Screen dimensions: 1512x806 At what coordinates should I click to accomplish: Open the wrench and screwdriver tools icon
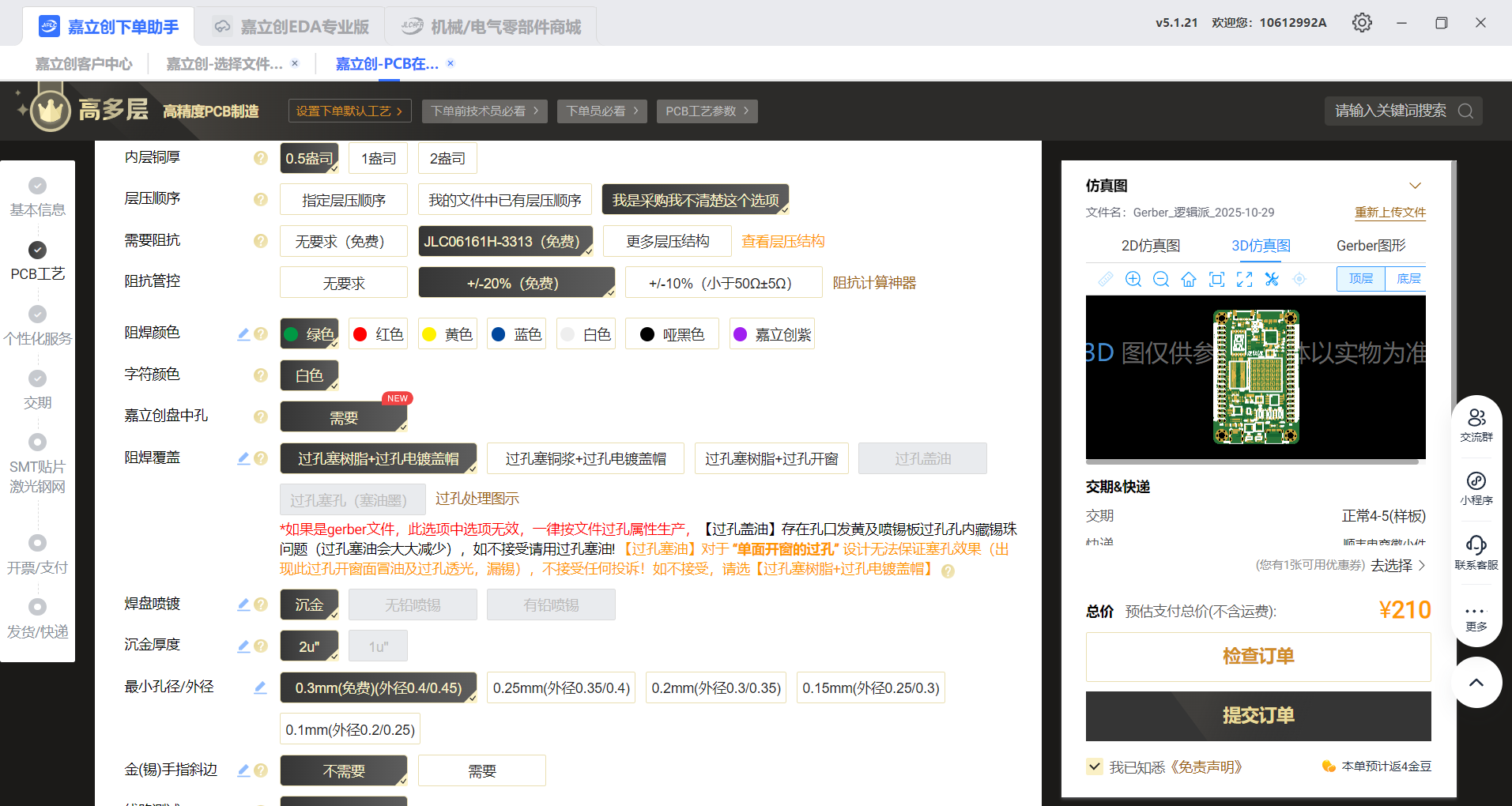pyautogui.click(x=1272, y=279)
